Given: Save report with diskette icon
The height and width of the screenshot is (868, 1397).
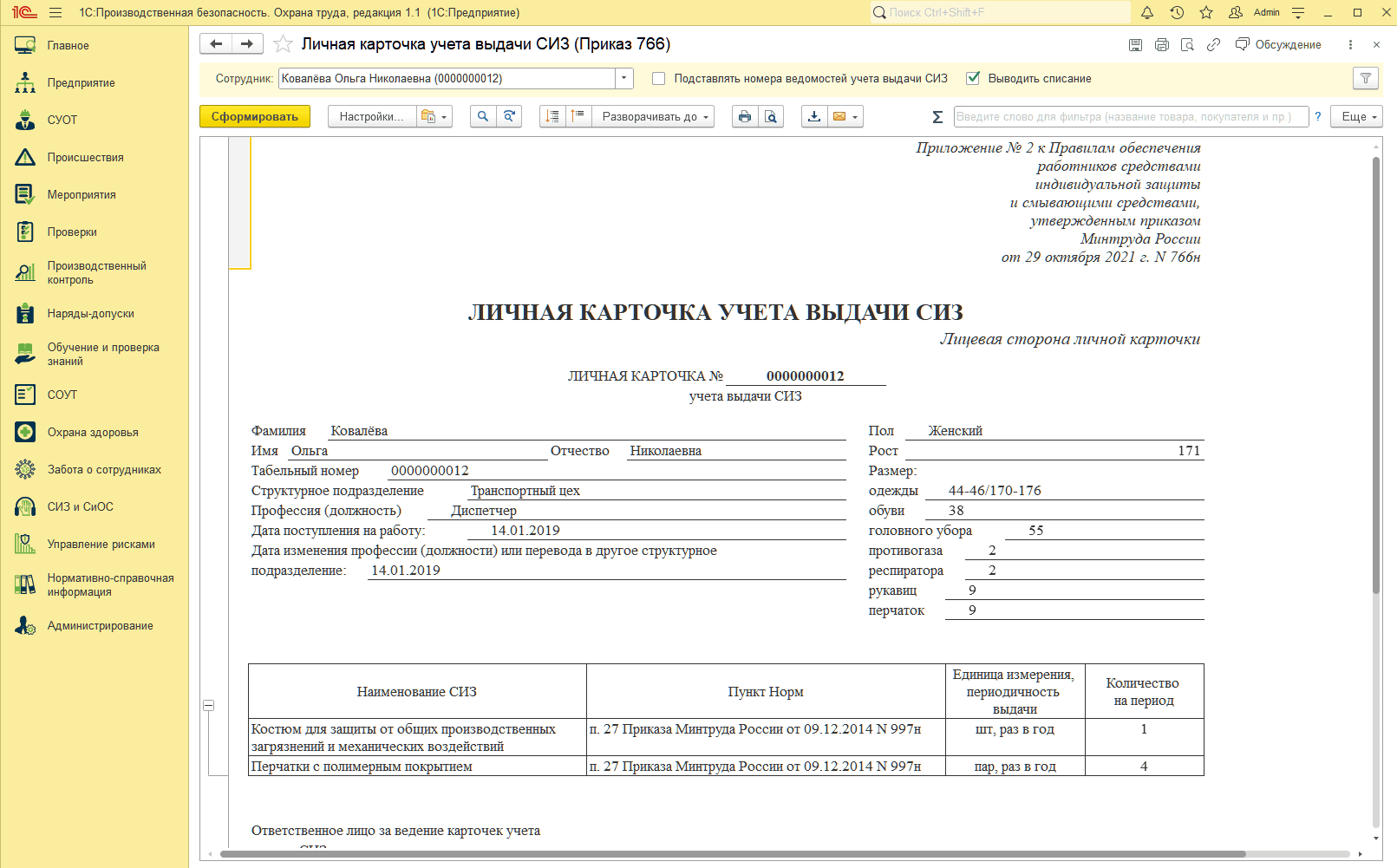Looking at the screenshot, I should [x=1135, y=45].
